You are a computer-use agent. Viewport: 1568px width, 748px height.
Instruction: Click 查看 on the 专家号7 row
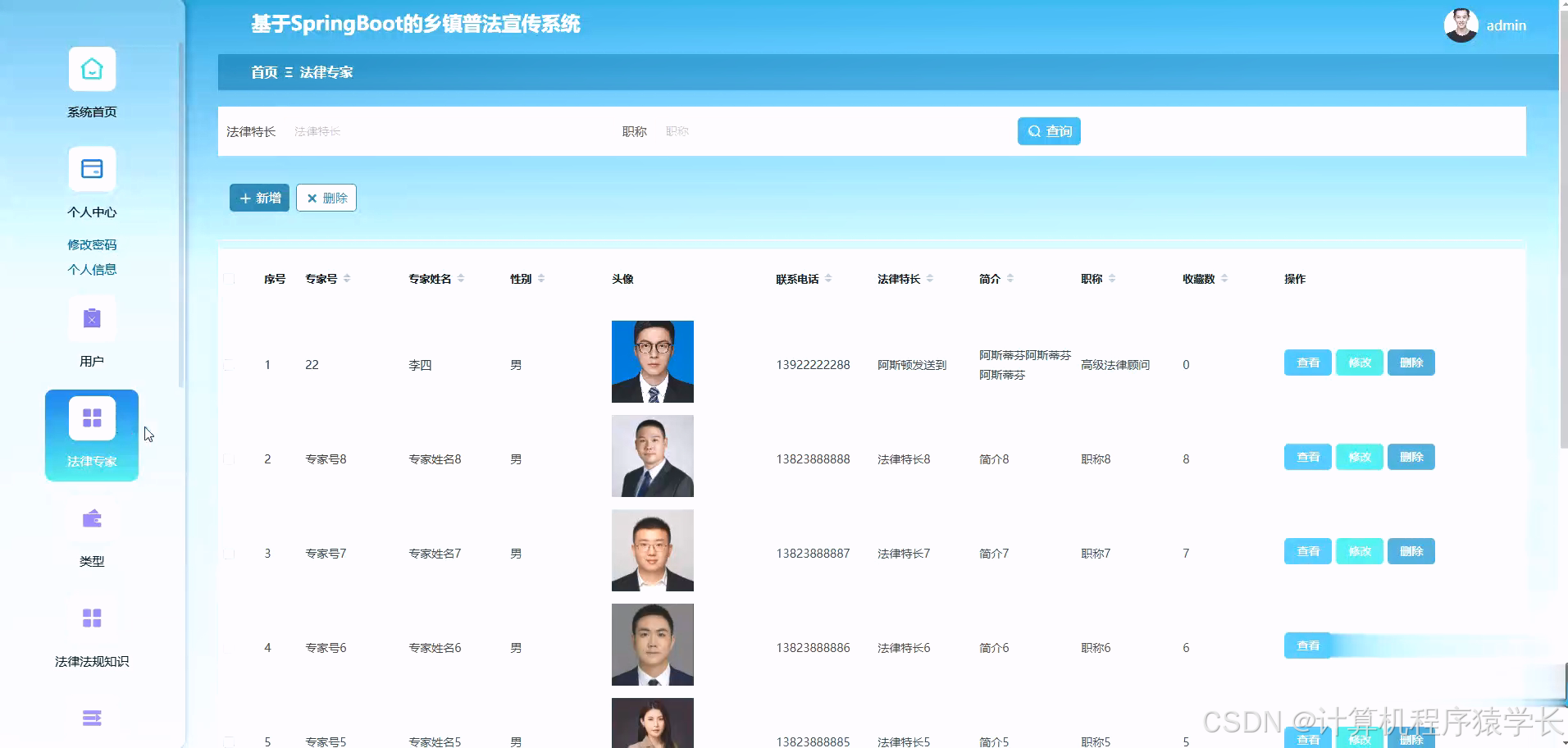[x=1307, y=551]
